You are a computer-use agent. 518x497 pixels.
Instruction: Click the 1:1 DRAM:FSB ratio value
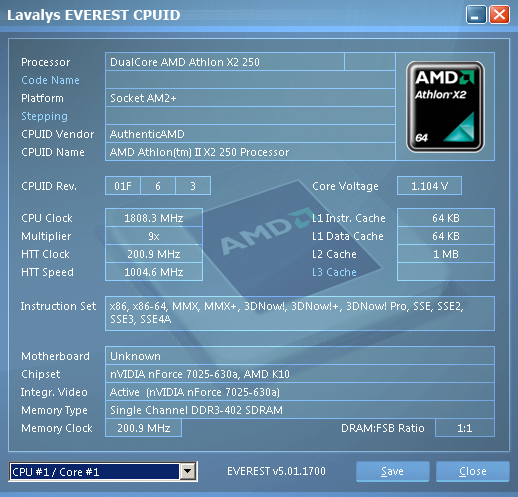coord(465,428)
